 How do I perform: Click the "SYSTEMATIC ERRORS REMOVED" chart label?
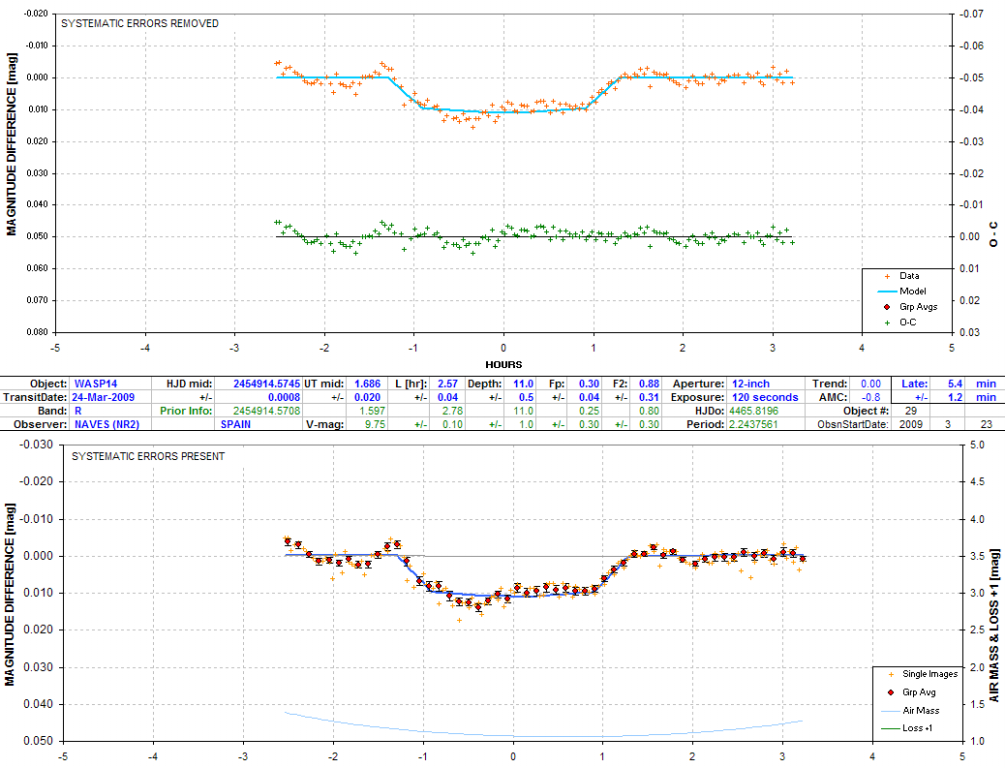click(x=140, y=23)
